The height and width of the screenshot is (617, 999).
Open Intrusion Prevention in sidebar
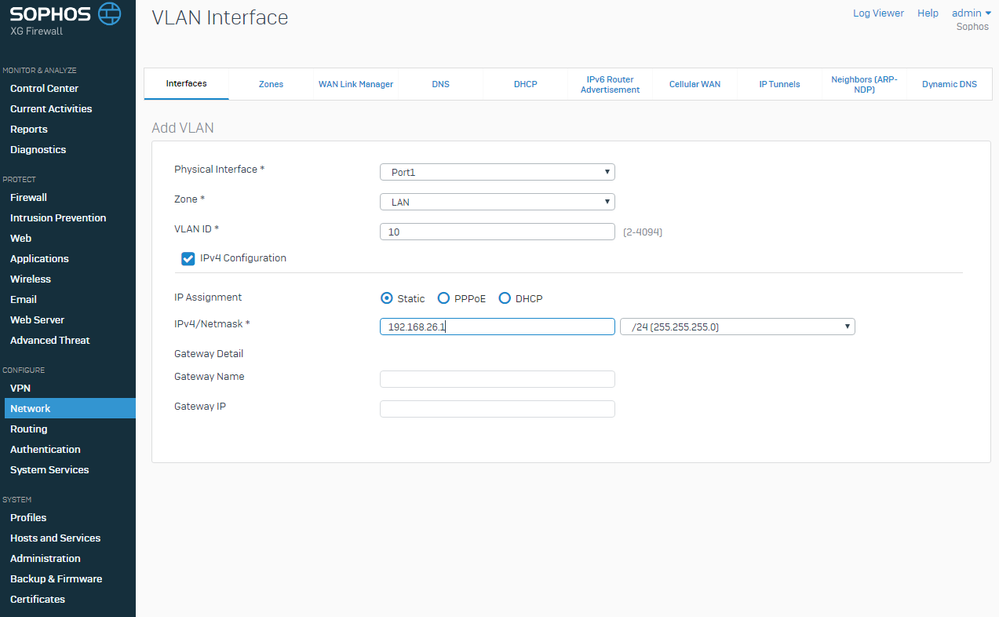tap(58, 218)
